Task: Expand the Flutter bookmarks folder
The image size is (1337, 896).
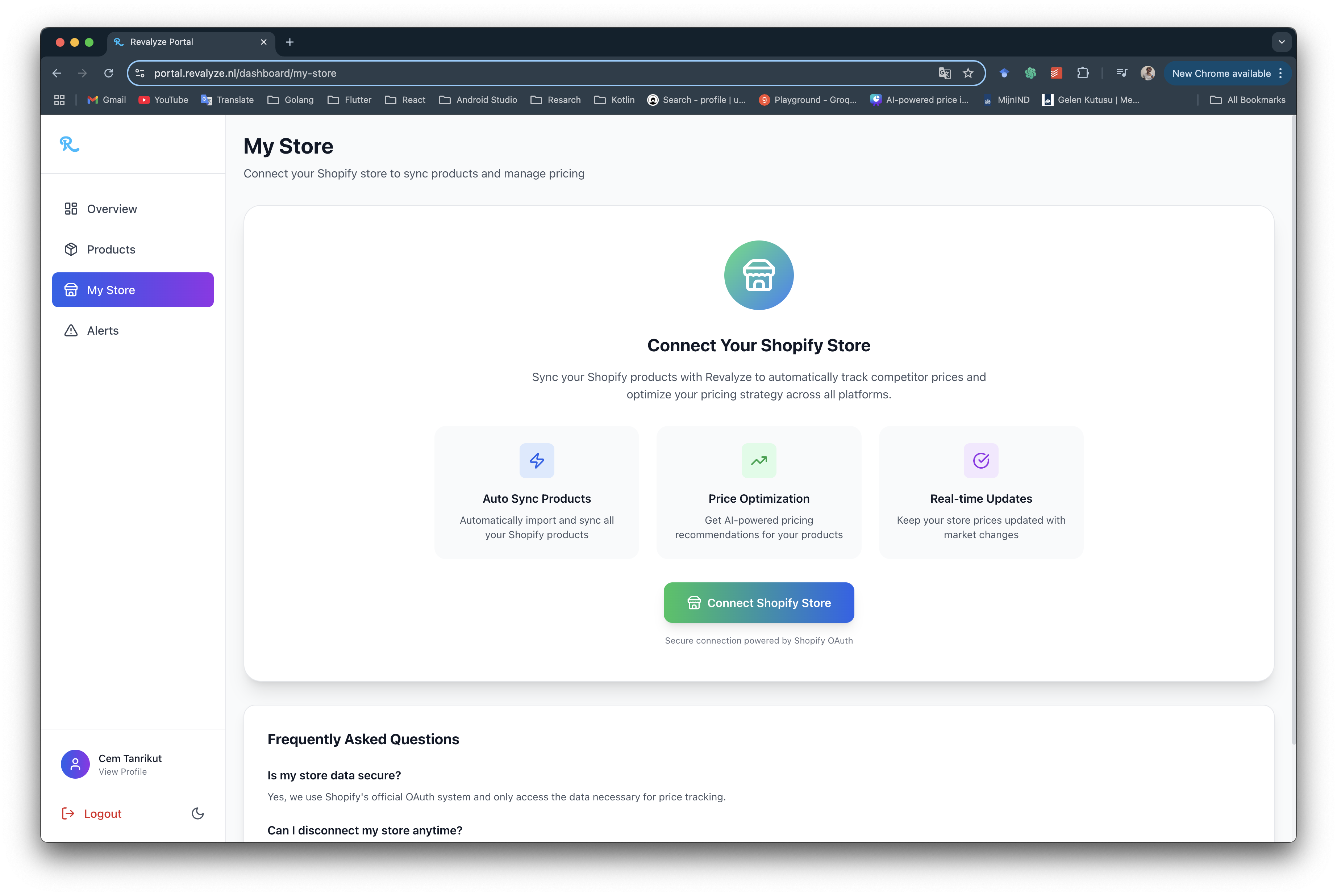Action: pyautogui.click(x=349, y=100)
